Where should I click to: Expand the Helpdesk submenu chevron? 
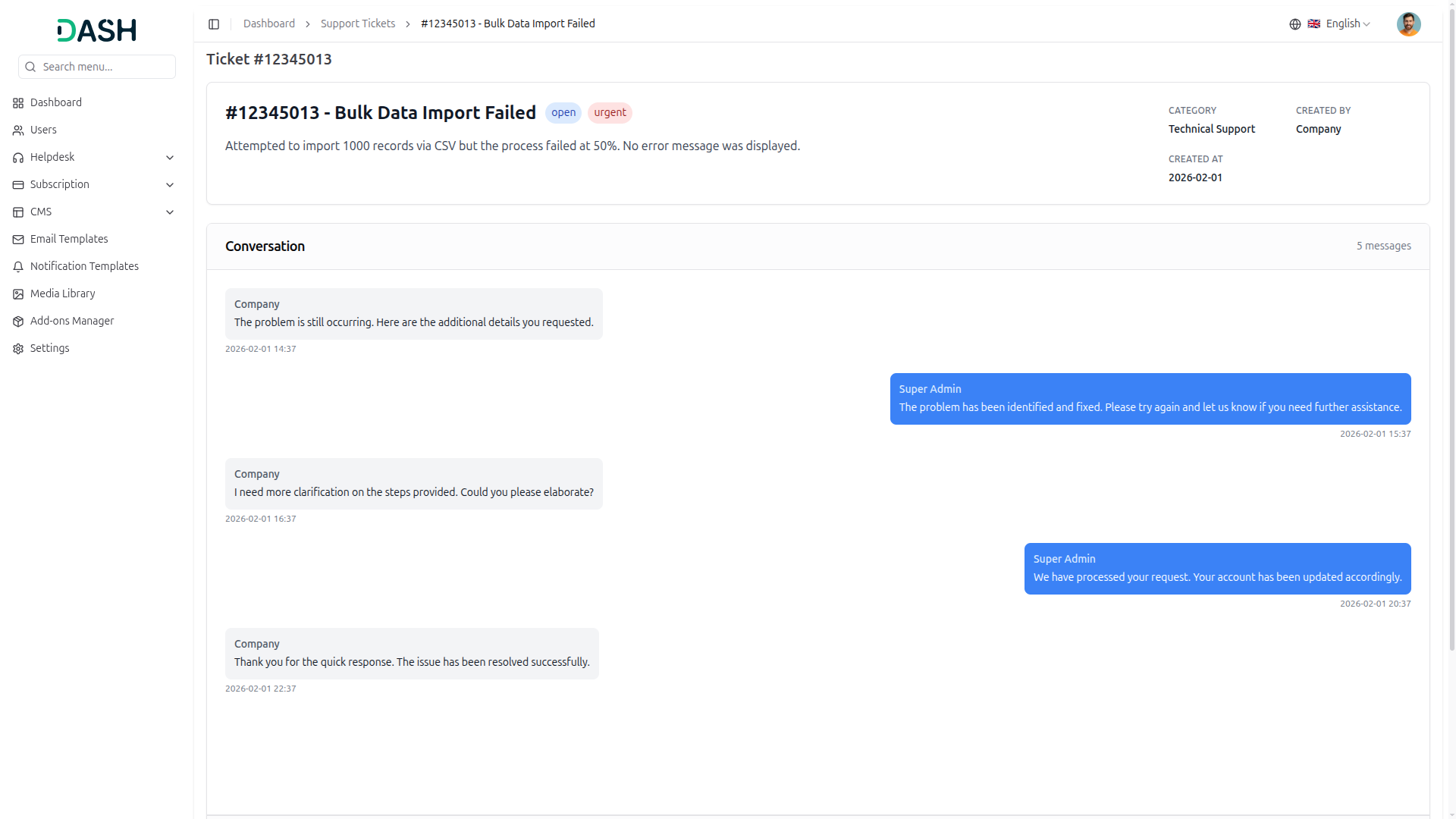[170, 158]
